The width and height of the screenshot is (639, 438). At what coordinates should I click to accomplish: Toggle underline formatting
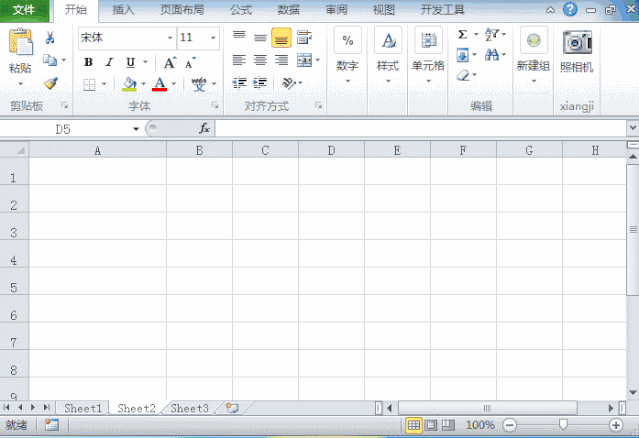130,62
